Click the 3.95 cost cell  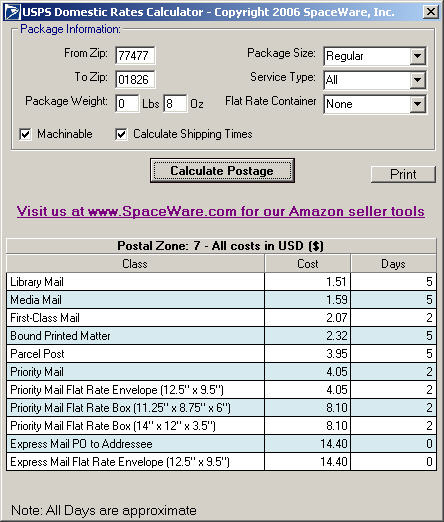point(308,354)
